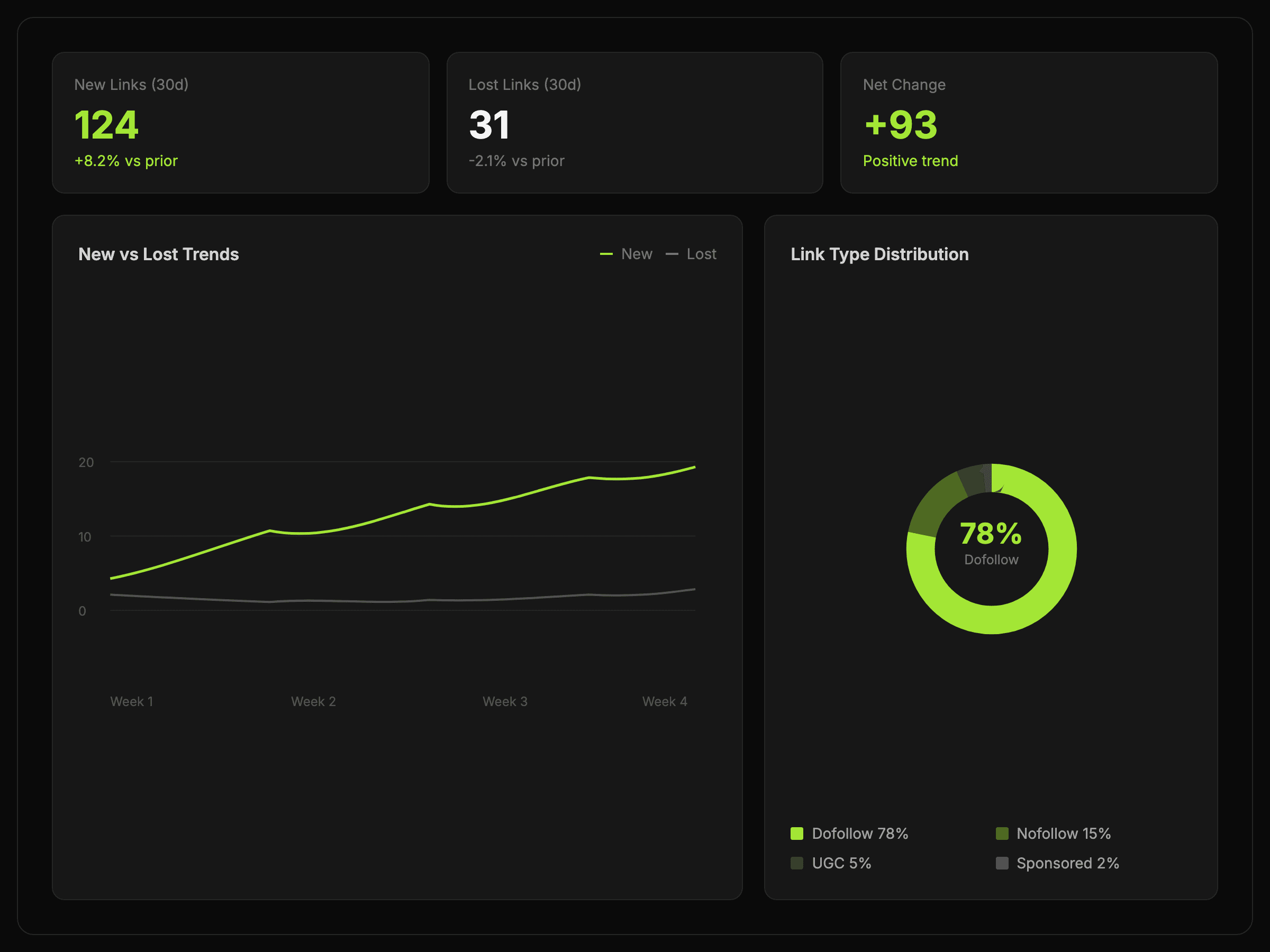Viewport: 1270px width, 952px height.
Task: Click the Week 3 axis label
Action: [505, 701]
